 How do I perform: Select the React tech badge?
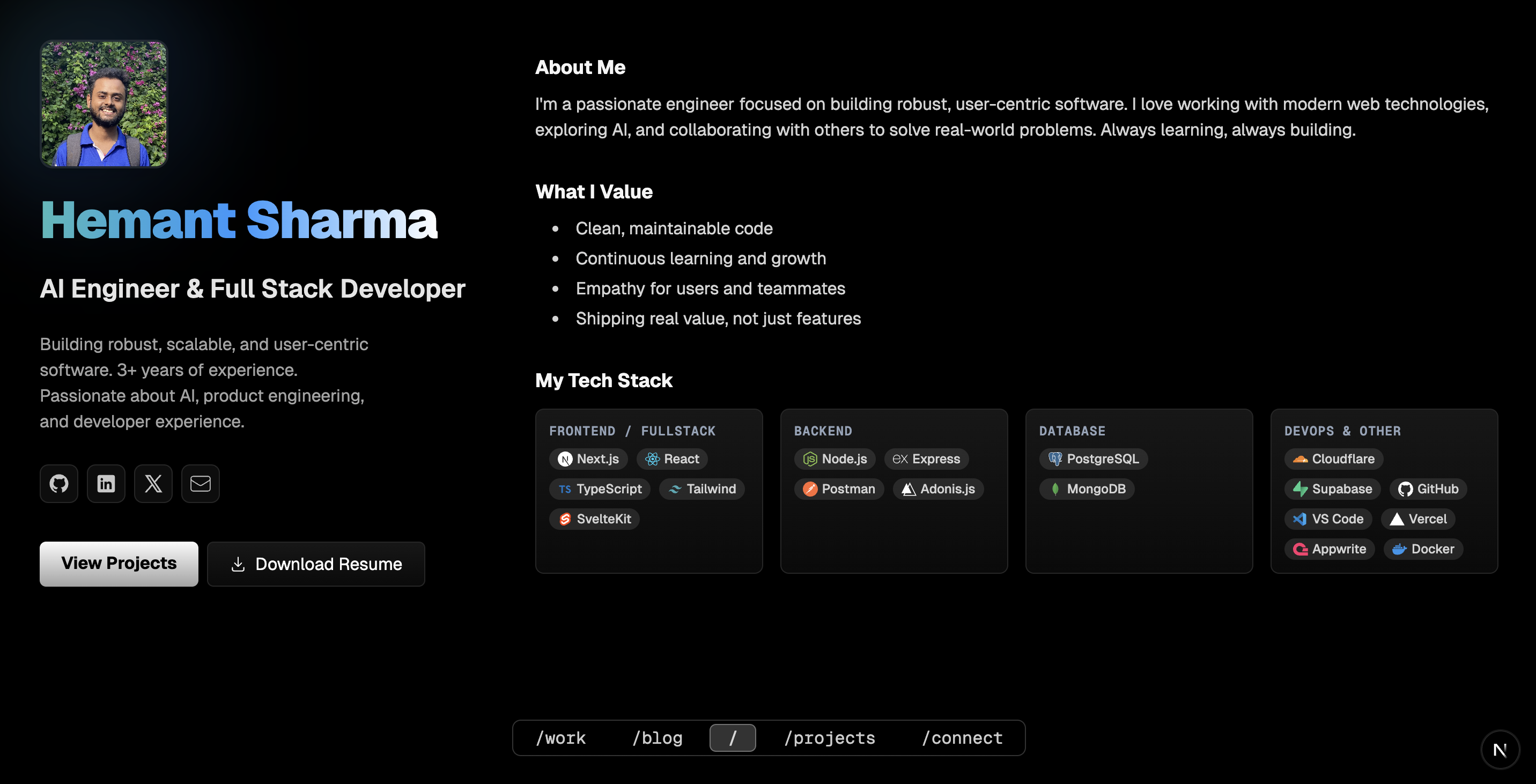671,458
